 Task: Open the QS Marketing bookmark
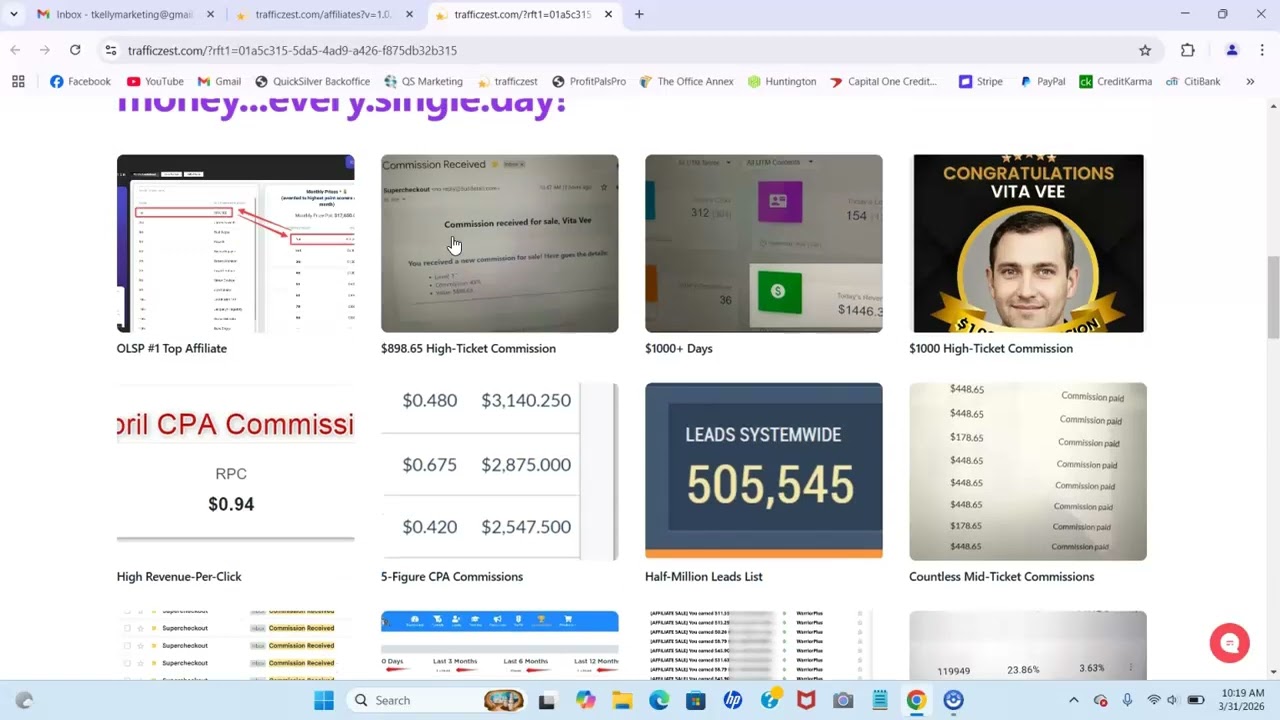coord(422,81)
